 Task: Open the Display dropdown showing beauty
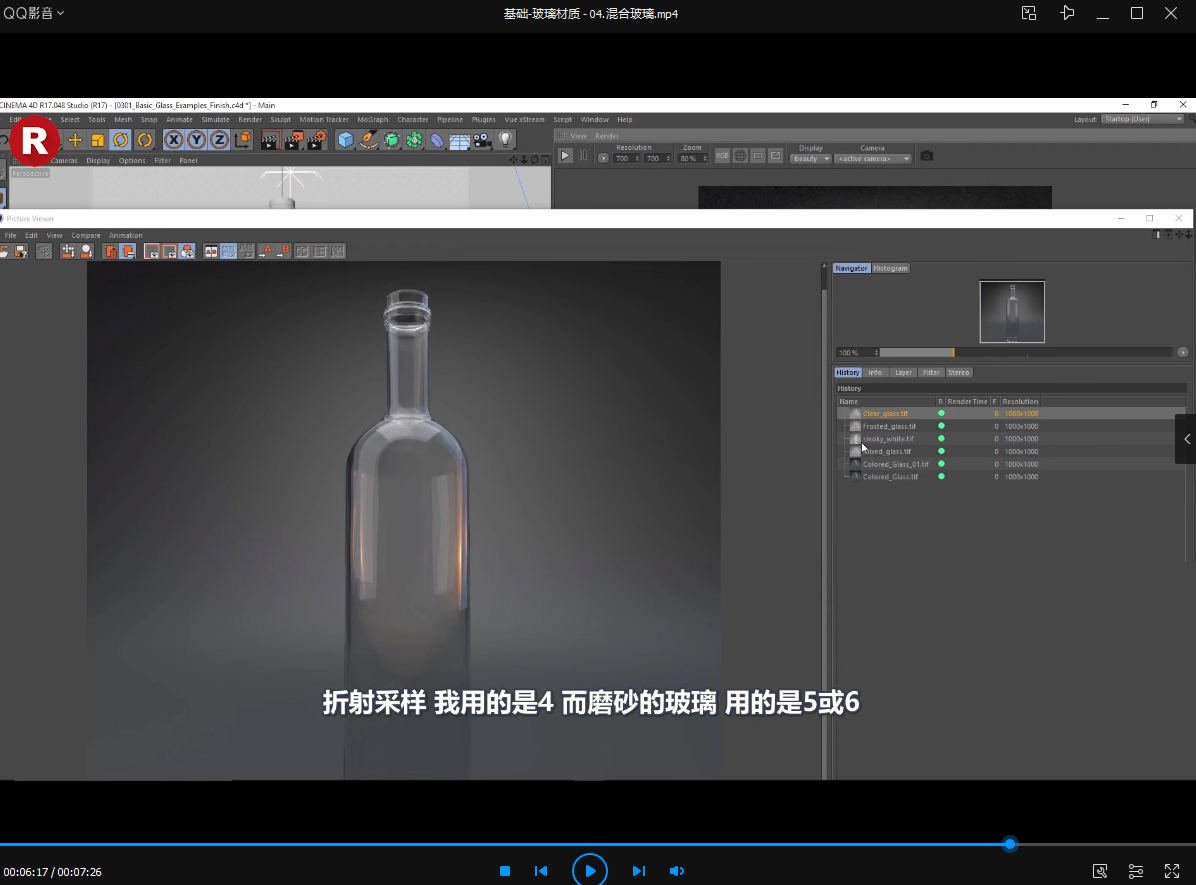pos(810,158)
